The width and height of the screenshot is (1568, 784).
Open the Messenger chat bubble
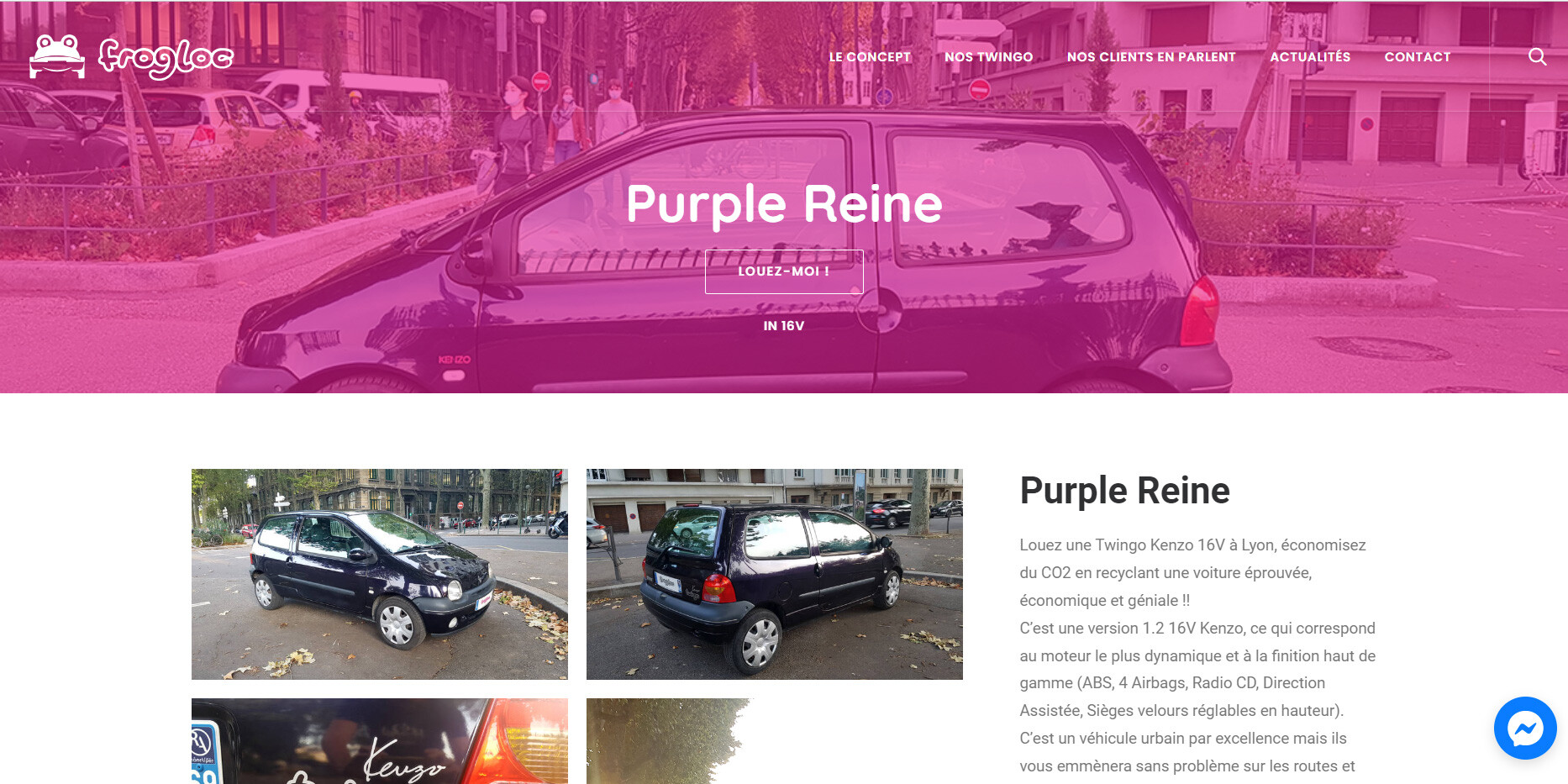1524,728
